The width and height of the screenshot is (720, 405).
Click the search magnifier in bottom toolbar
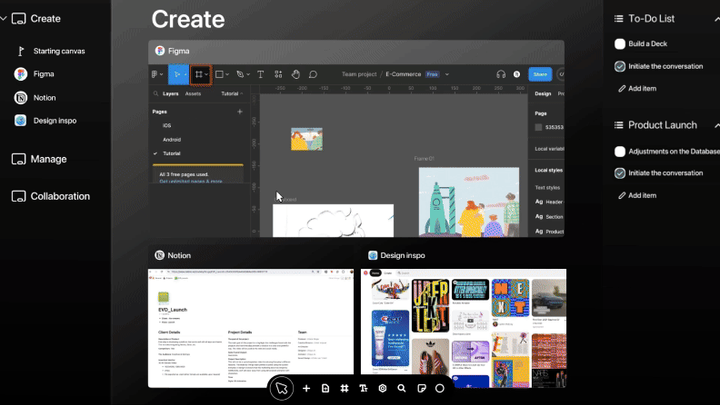[x=401, y=388]
